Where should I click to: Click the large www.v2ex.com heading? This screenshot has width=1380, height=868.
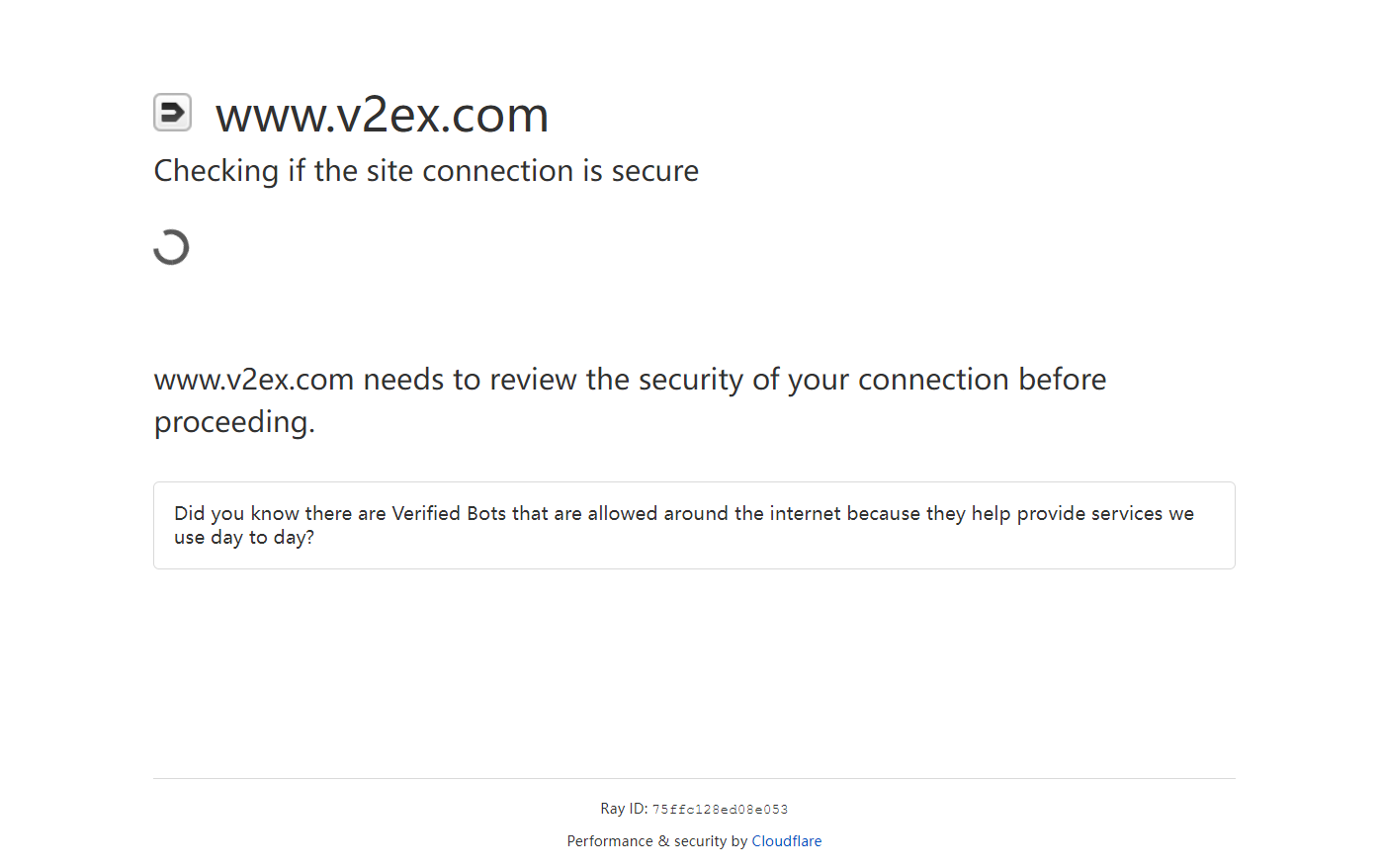[x=382, y=115]
